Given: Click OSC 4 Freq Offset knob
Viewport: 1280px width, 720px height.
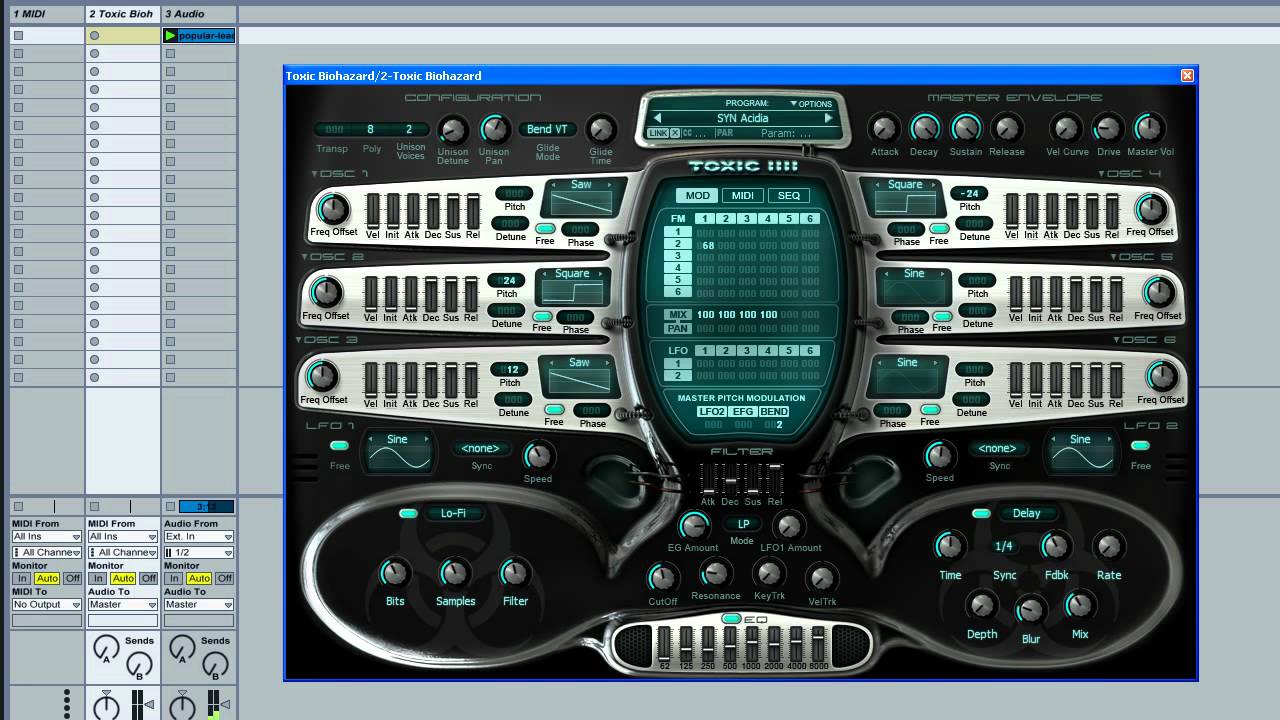Looking at the screenshot, I should point(1151,209).
